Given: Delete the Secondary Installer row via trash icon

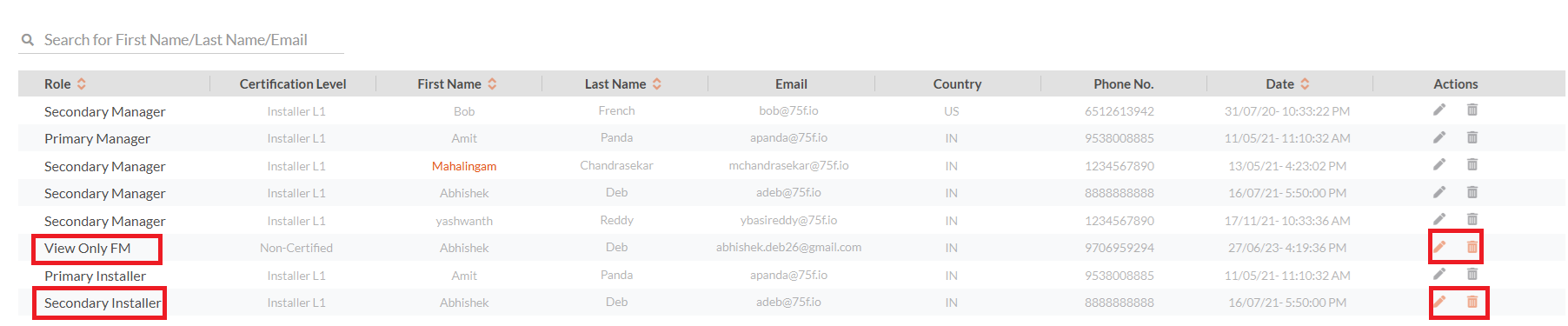Looking at the screenshot, I should click(x=1472, y=302).
